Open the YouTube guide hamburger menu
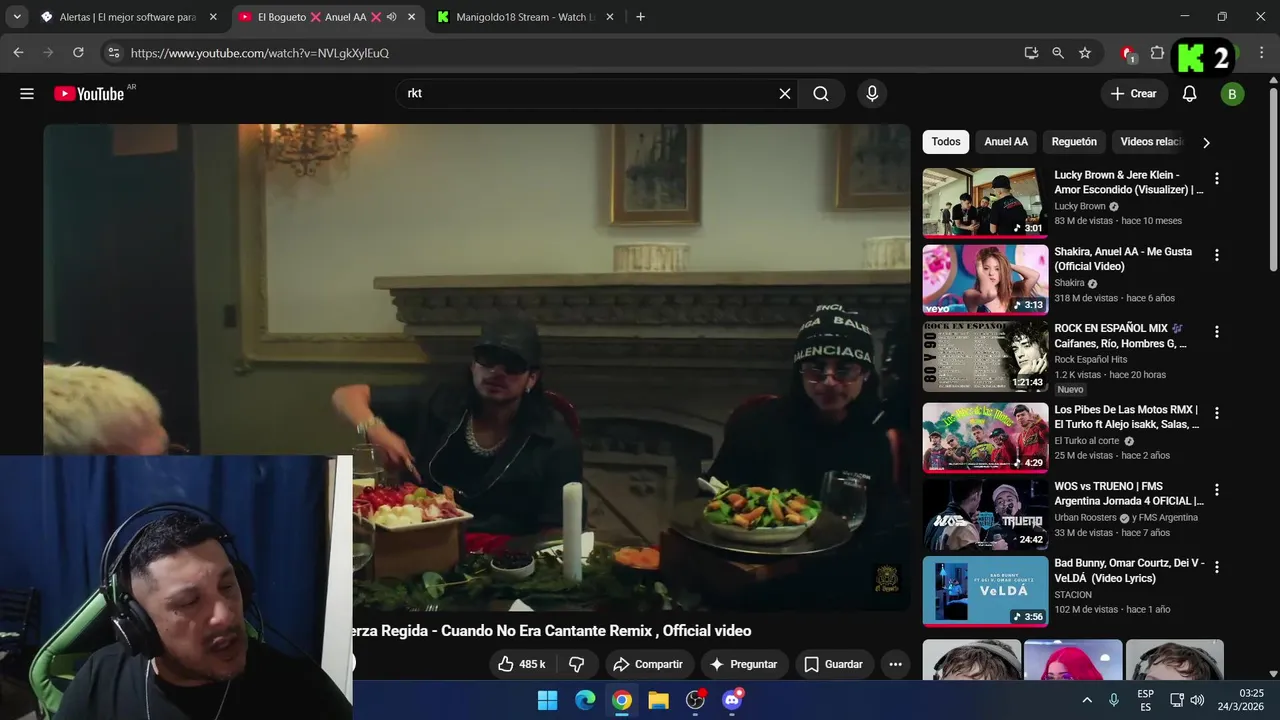The image size is (1280, 720). (x=27, y=94)
